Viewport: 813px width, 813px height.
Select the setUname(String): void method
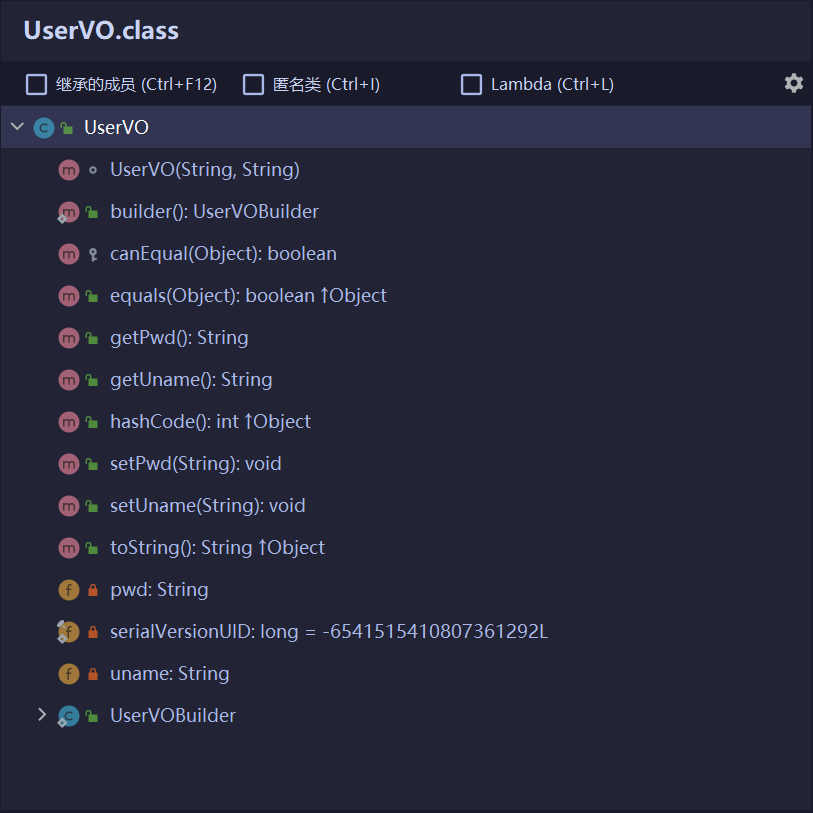(x=207, y=506)
